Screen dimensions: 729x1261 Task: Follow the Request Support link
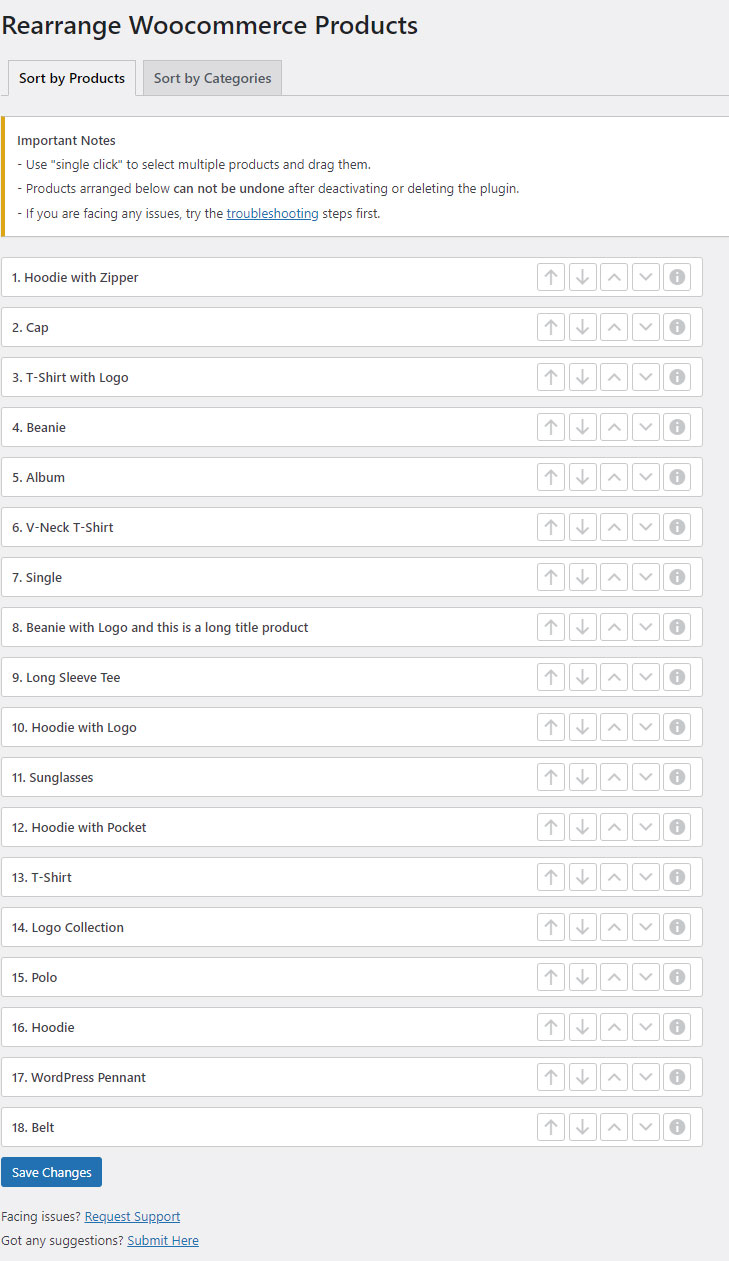(x=132, y=1216)
